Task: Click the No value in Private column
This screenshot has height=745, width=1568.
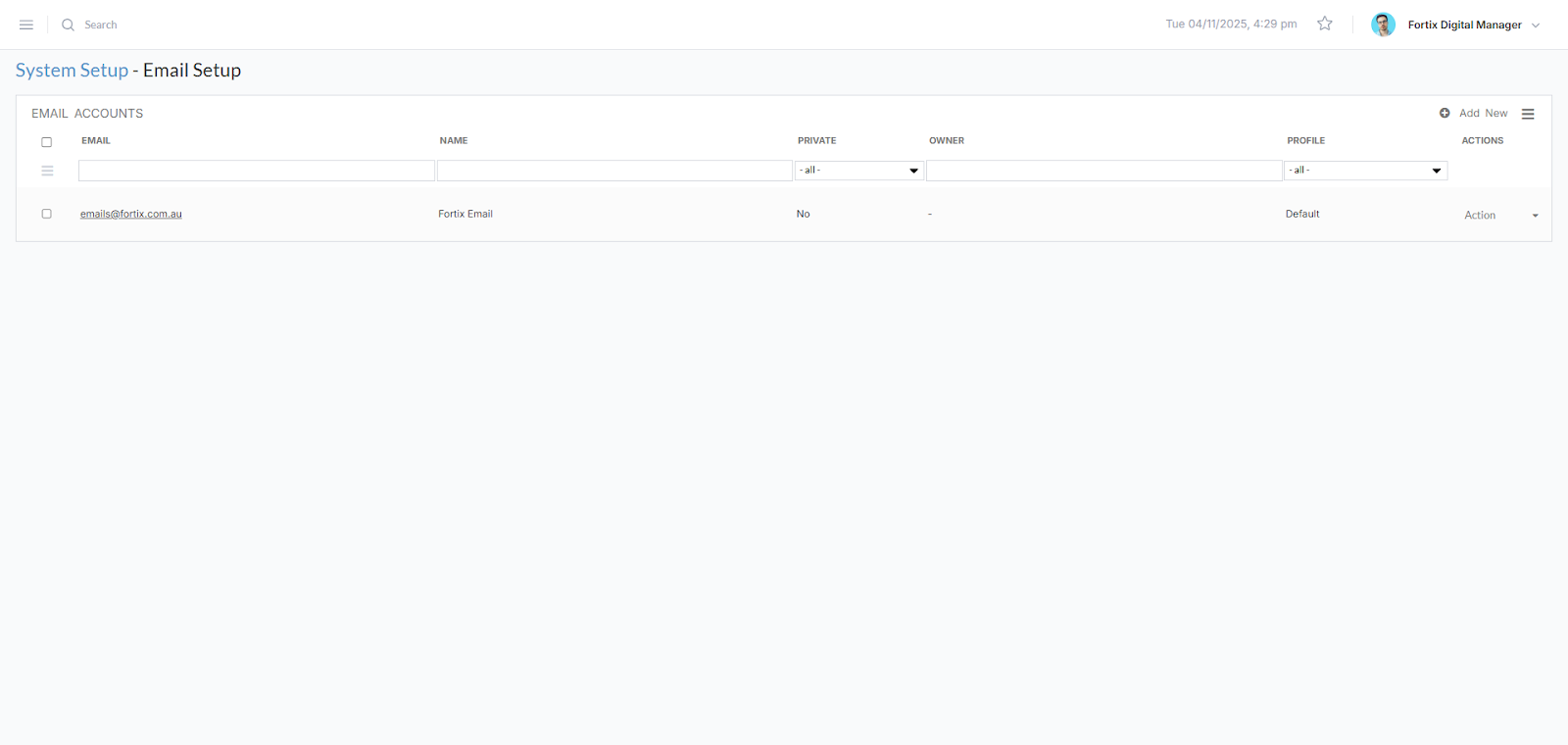Action: tap(803, 214)
